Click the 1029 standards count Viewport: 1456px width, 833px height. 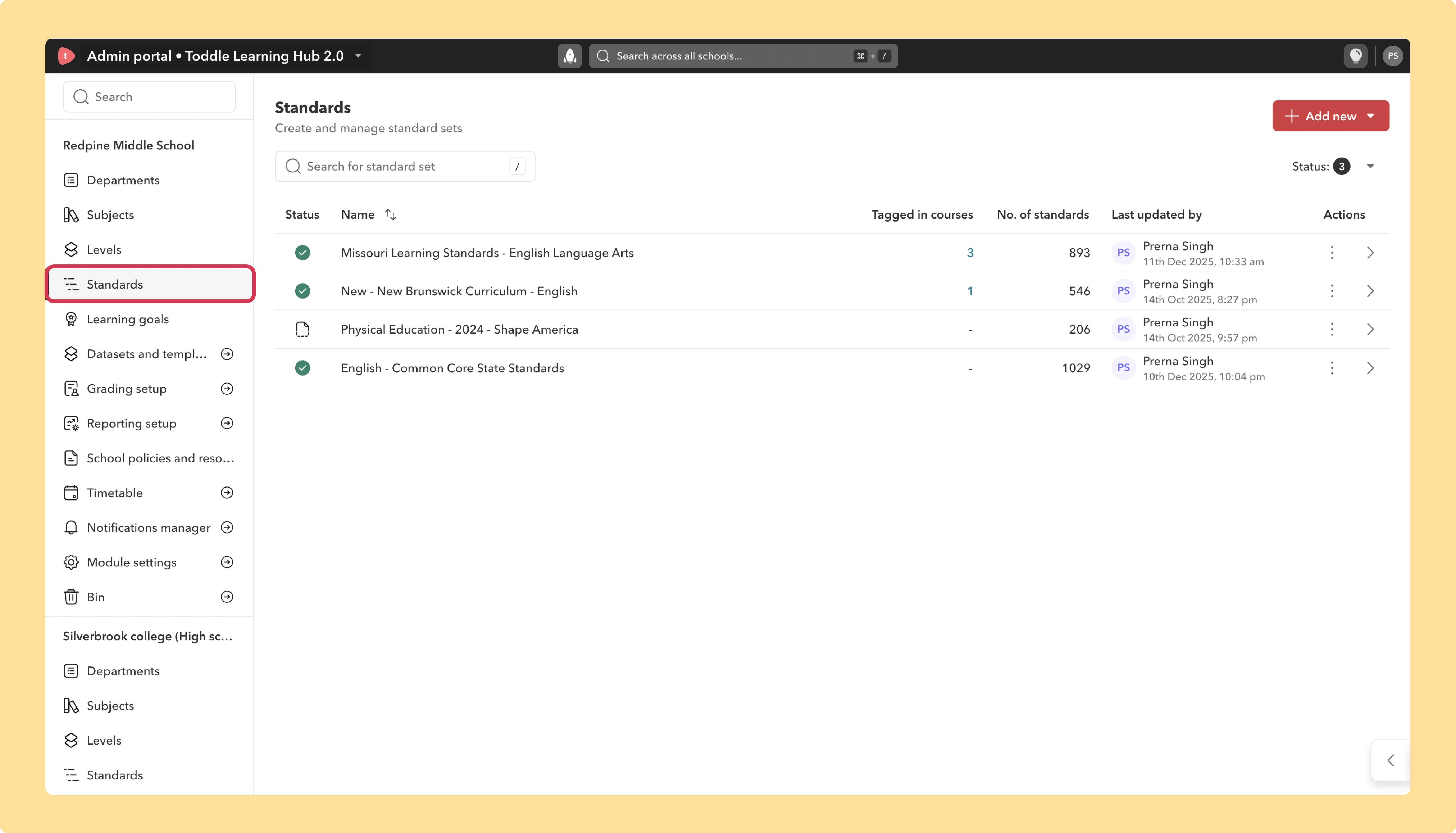[x=1076, y=368]
